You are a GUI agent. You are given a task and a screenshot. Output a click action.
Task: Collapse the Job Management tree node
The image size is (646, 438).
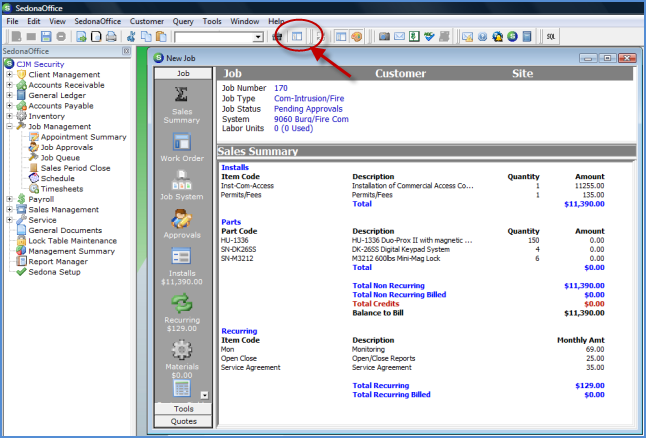click(9, 126)
